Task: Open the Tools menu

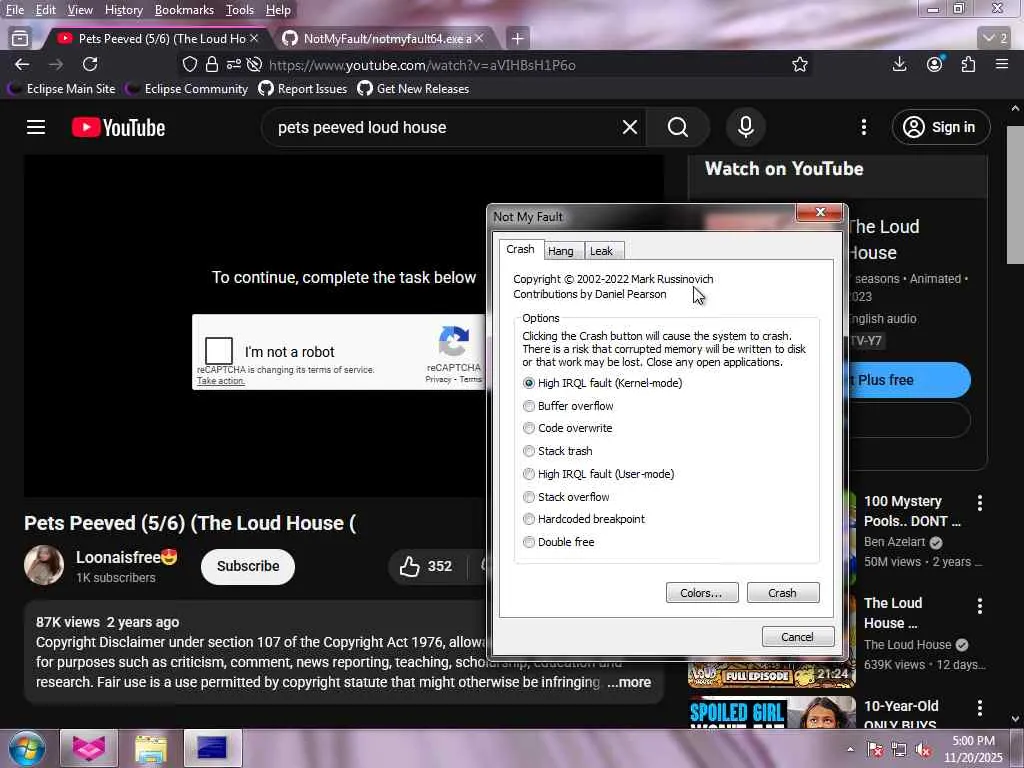Action: [x=240, y=10]
